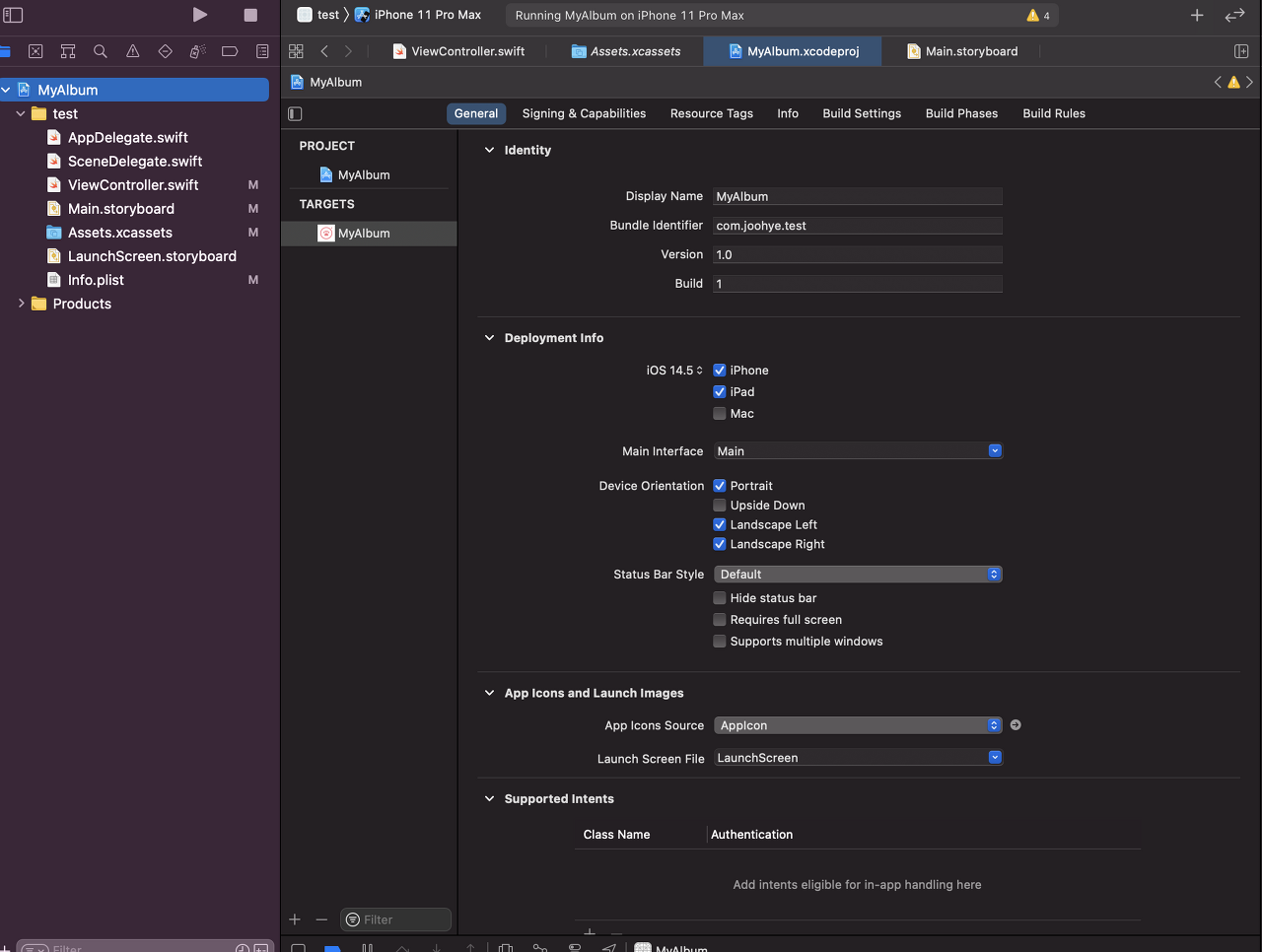Open the Build Settings tab
The height and width of the screenshot is (952, 1262).
(862, 113)
